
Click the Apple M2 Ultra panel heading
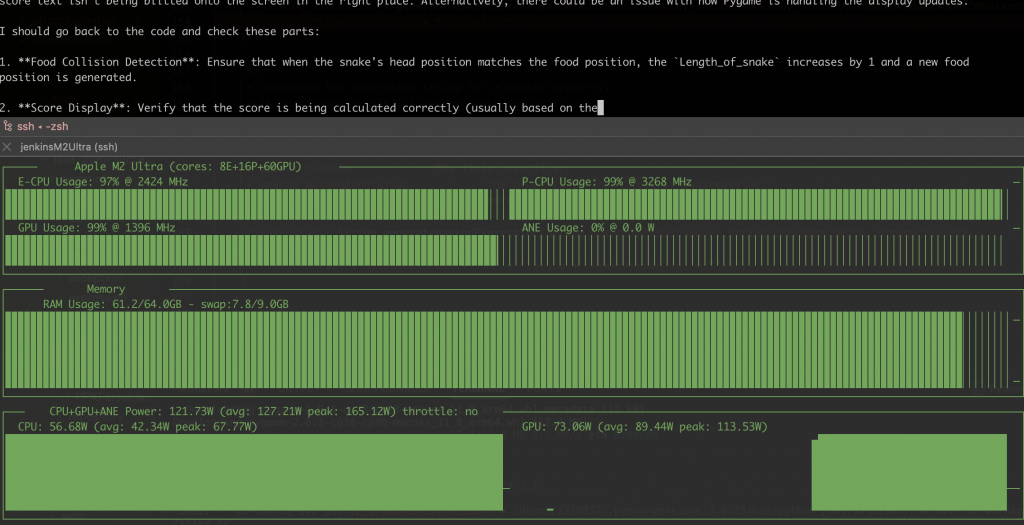click(x=188, y=166)
